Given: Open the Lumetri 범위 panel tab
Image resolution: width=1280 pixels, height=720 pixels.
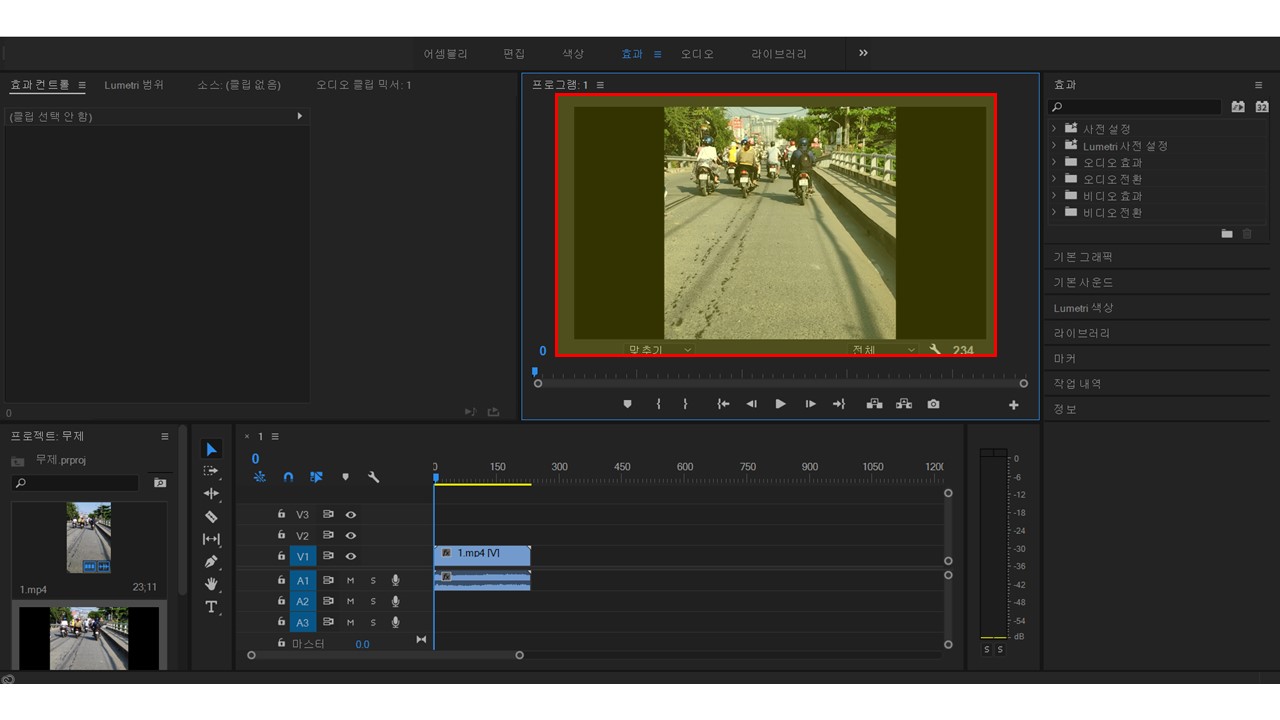Looking at the screenshot, I should [134, 85].
